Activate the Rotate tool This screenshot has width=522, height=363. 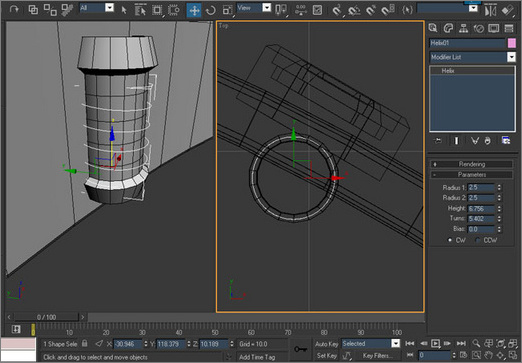210,11
